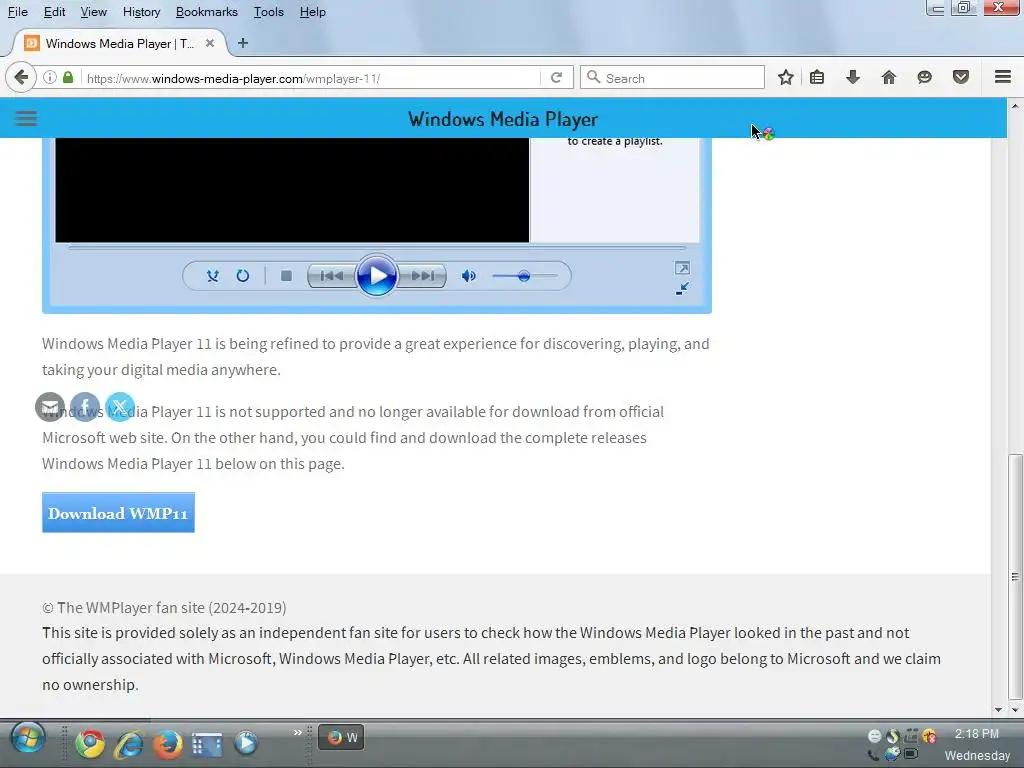Viewport: 1024px width, 768px height.
Task: Show your bookmarks list icon
Action: pos(817,78)
